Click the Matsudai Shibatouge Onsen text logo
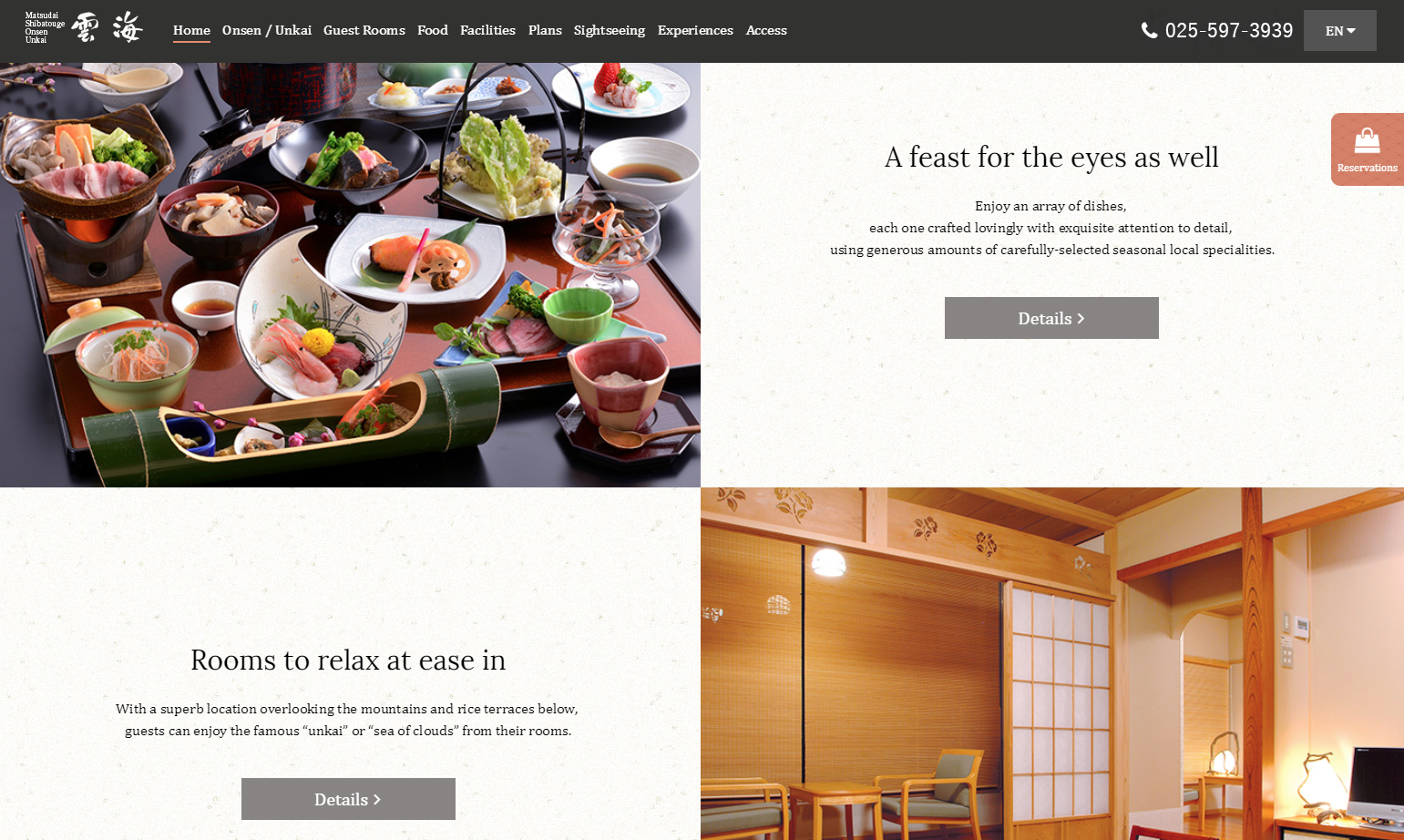 [45, 28]
